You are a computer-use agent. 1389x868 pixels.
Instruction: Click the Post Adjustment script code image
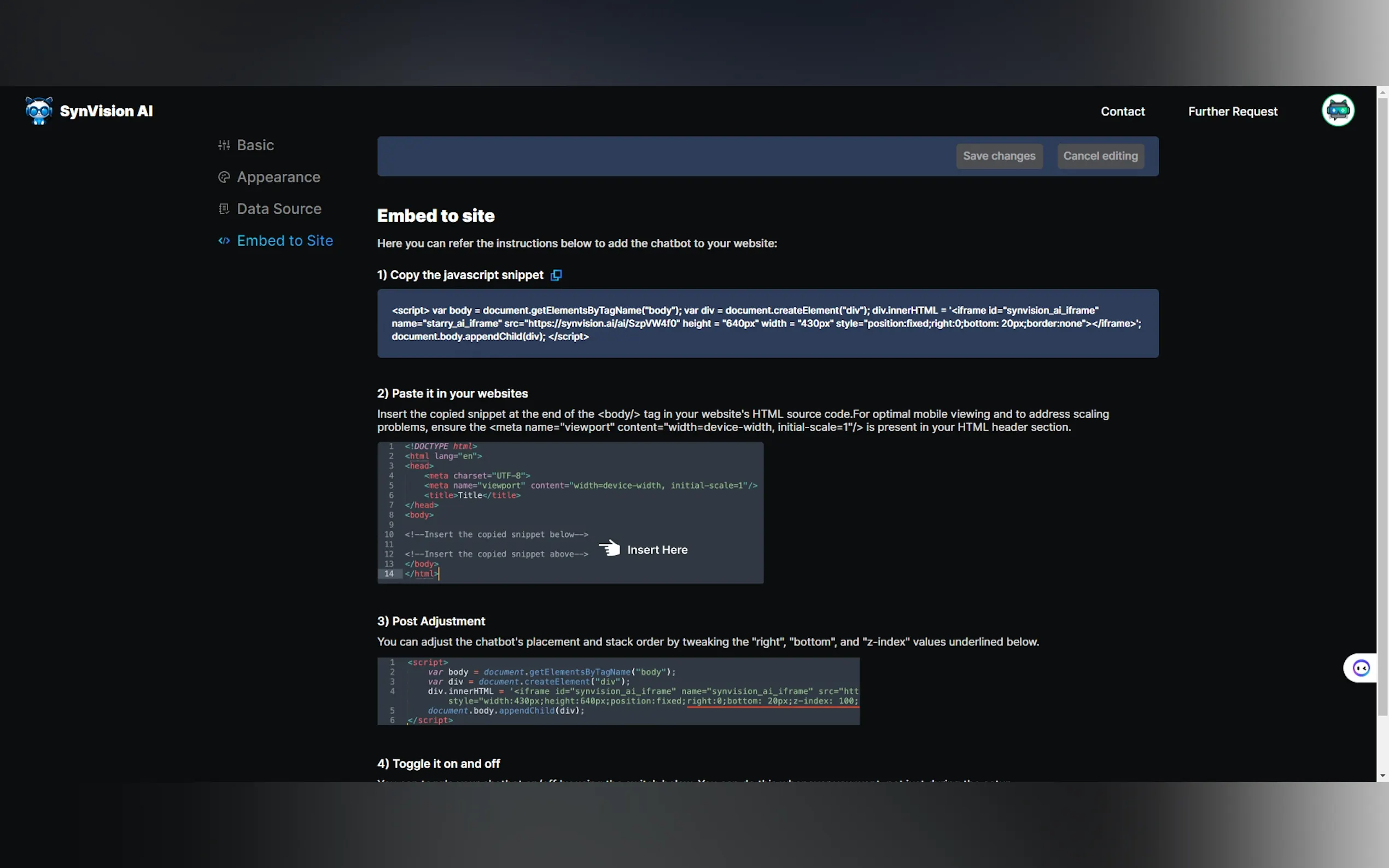[x=618, y=691]
